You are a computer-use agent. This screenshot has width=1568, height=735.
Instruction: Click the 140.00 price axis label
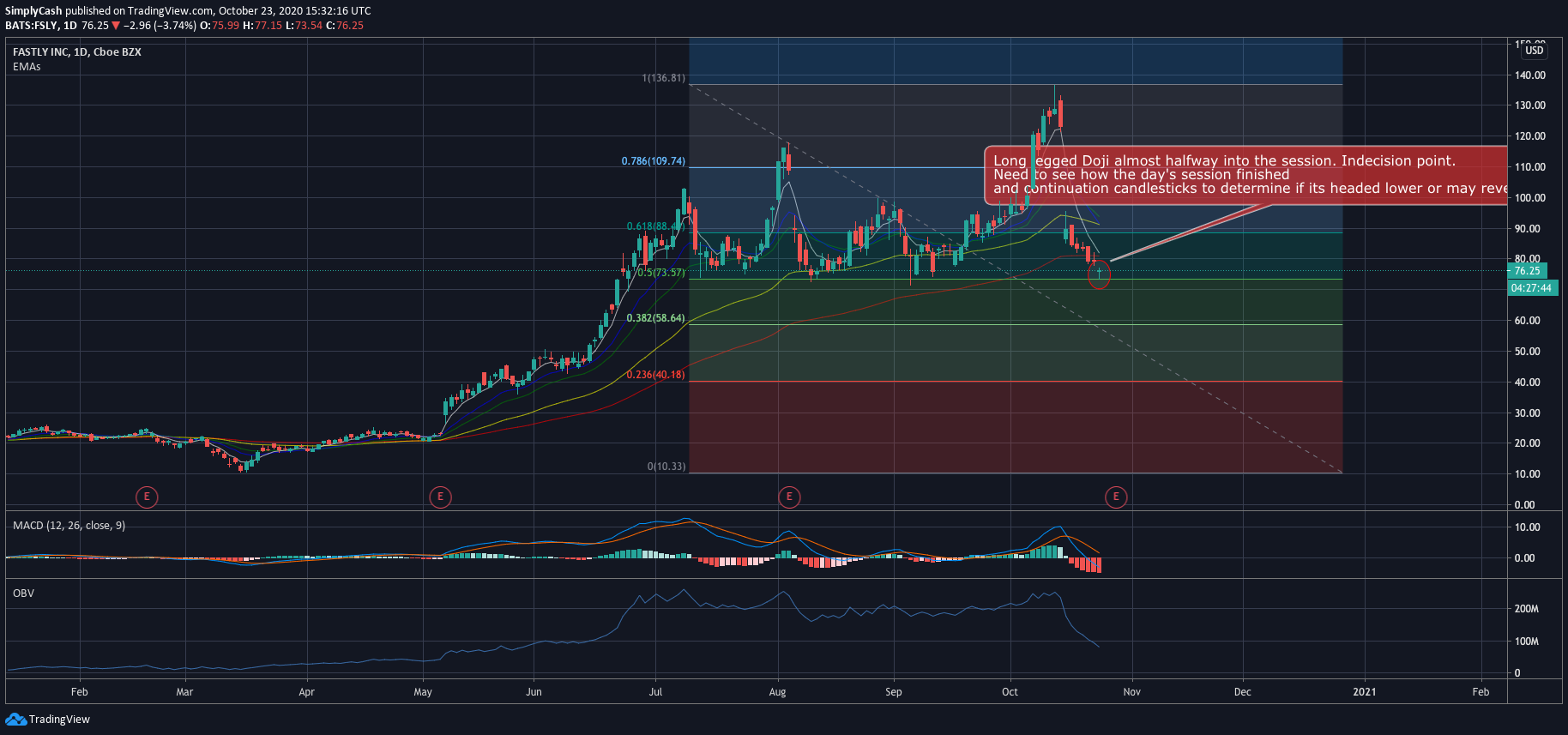click(1530, 75)
